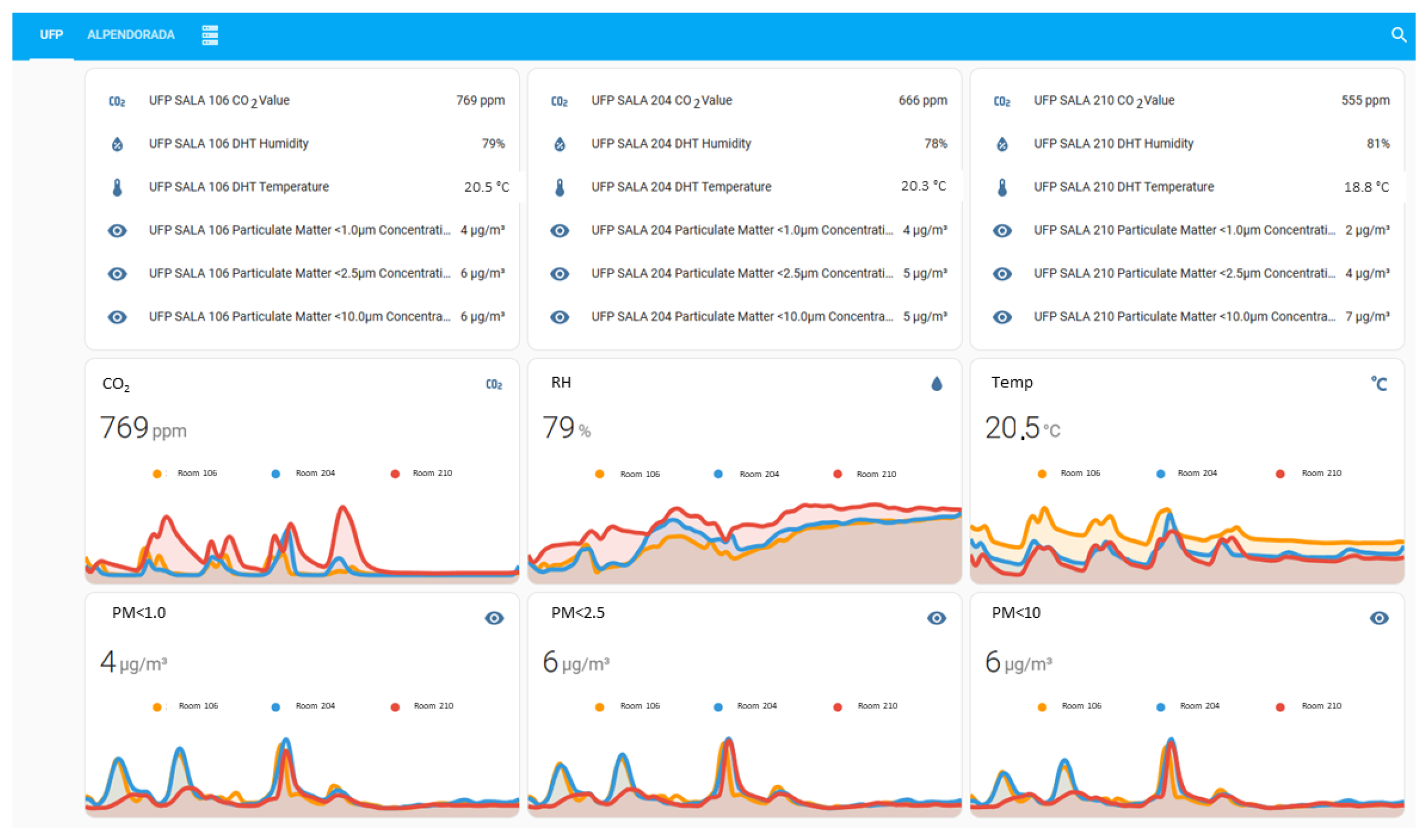Click eye icon for SALA 106 PM <2.5µm row

tap(117, 274)
